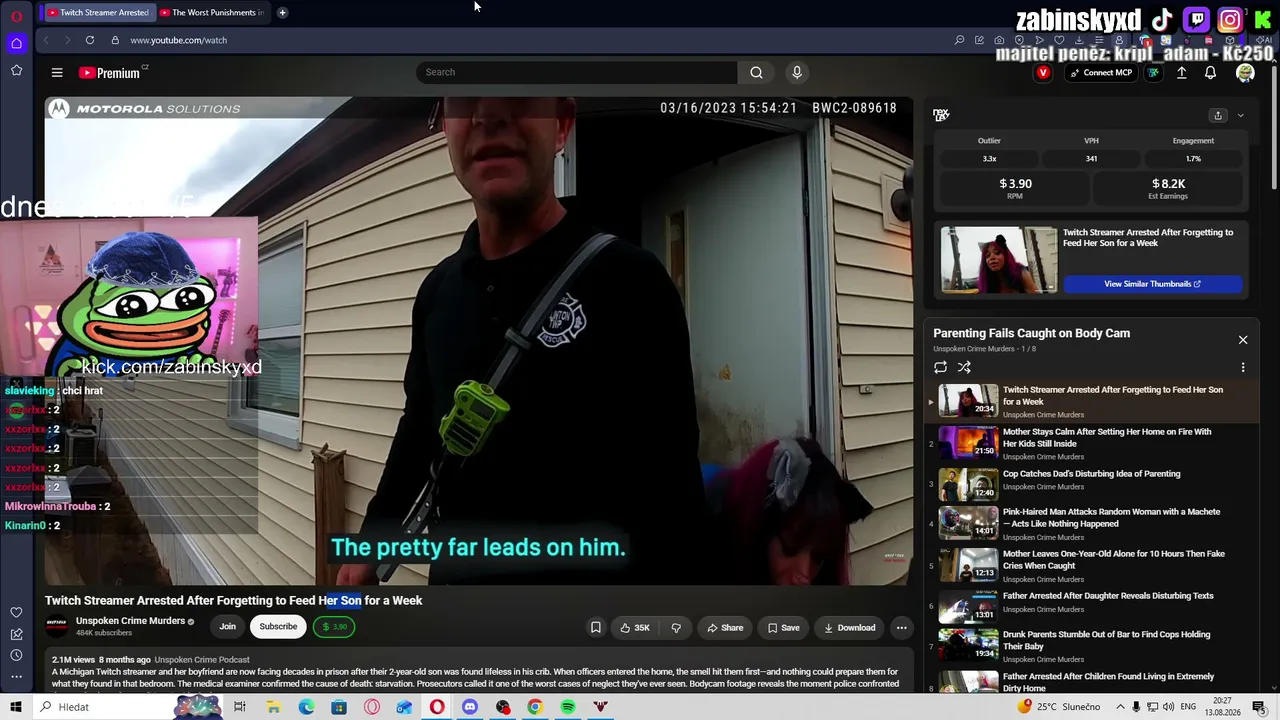Reload the page
Viewport: 1280px width, 720px height.
[x=90, y=40]
